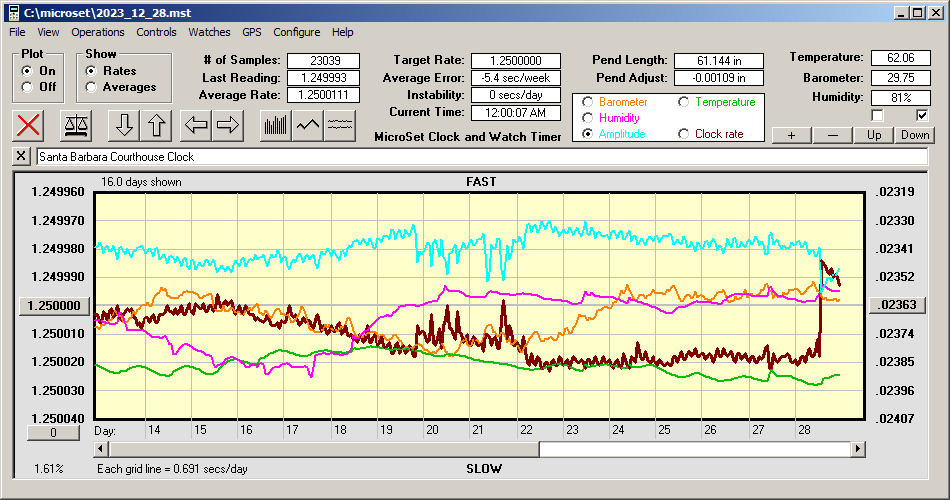Select the vertical bars graph style icon
The height and width of the screenshot is (500, 950).
pyautogui.click(x=276, y=125)
